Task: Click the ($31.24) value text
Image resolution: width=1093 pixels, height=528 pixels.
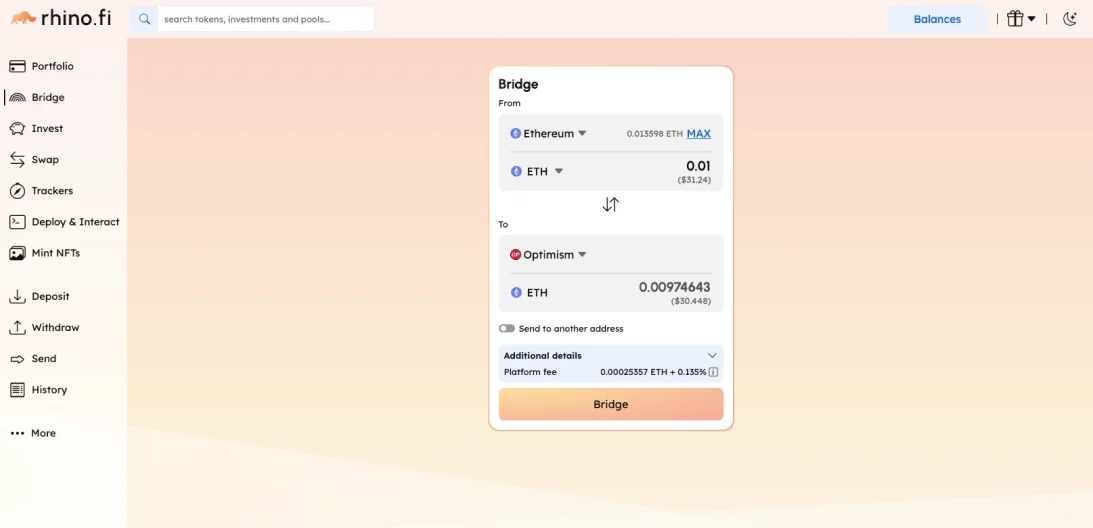Action: click(x=694, y=180)
